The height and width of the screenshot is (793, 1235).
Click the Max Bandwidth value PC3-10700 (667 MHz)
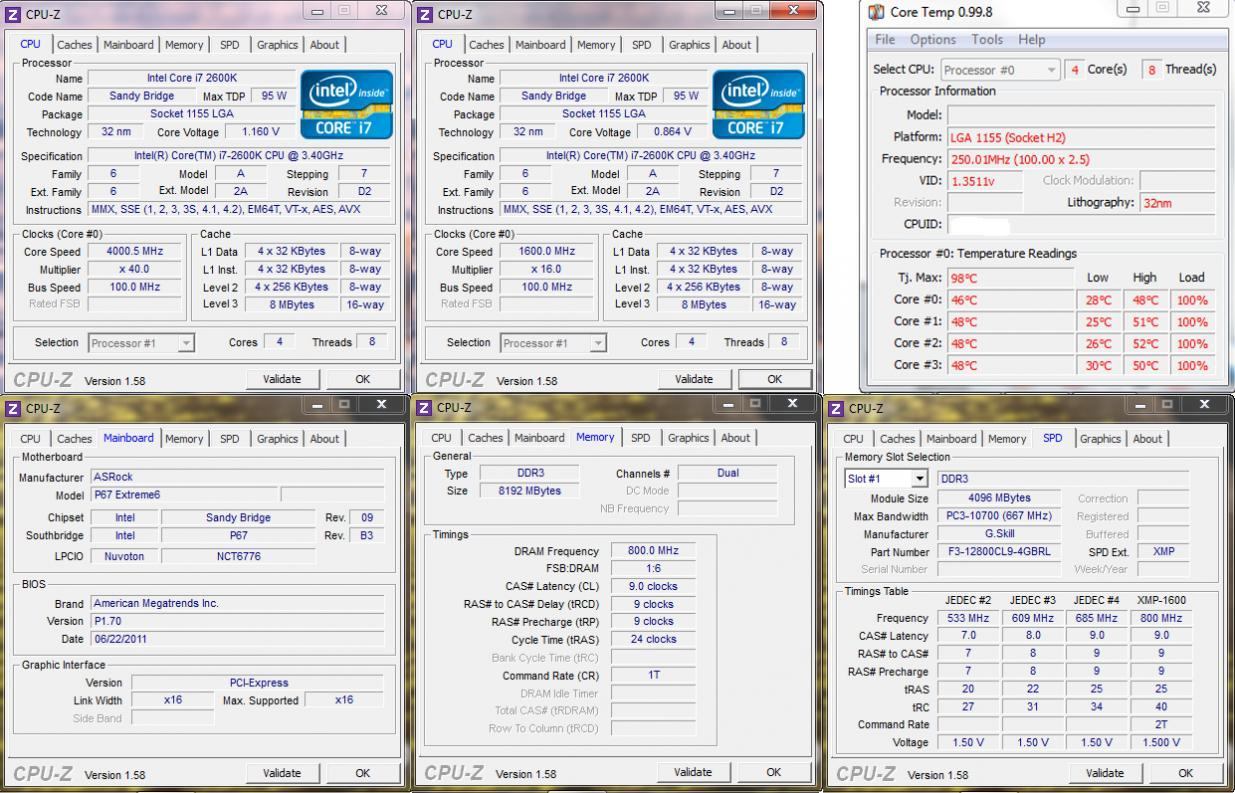pyautogui.click(x=1000, y=517)
